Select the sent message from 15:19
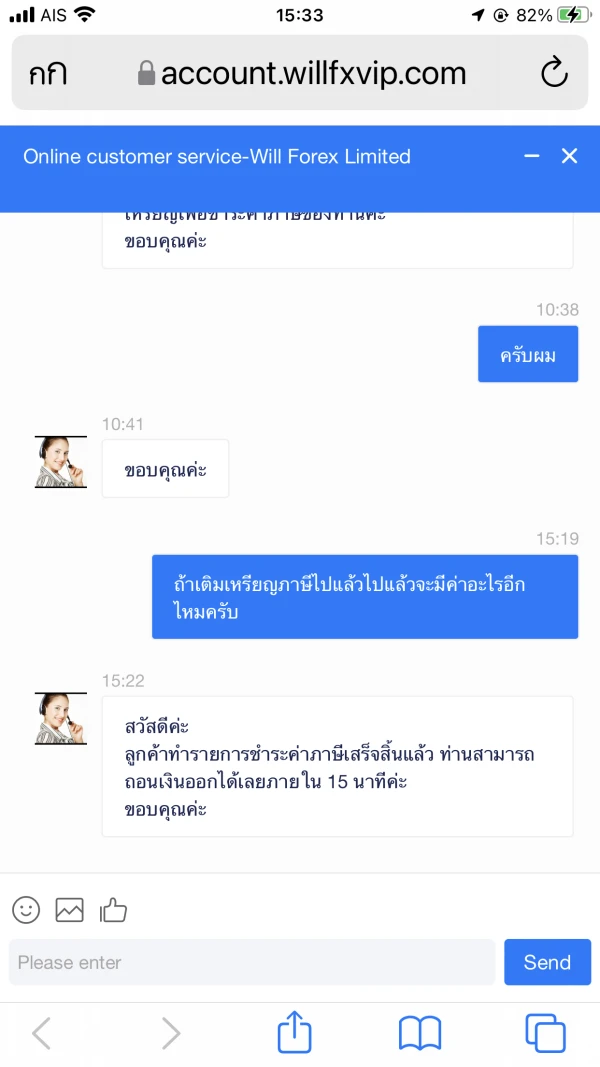Image resolution: width=600 pixels, height=1067 pixels. [365, 597]
